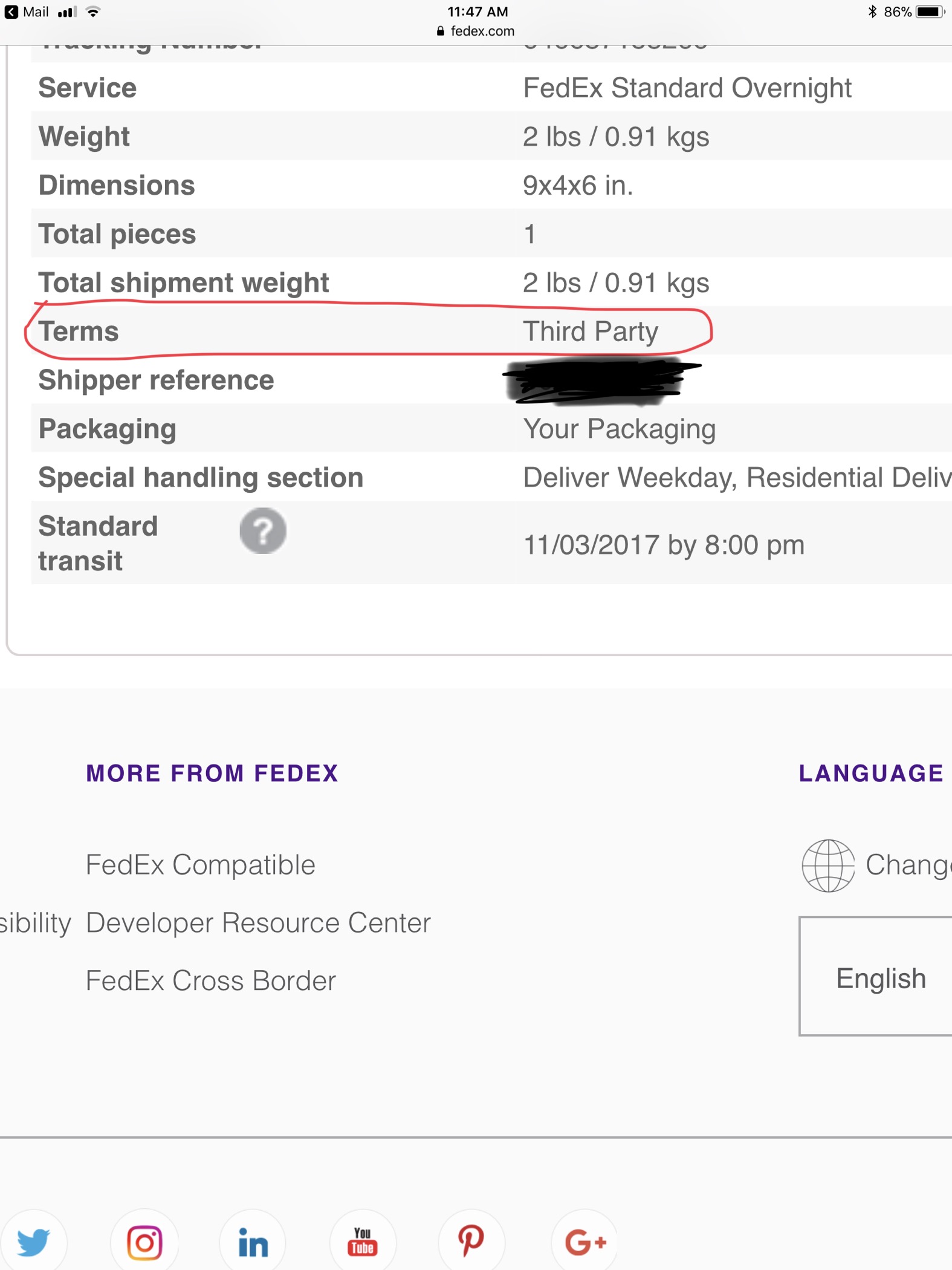Click the Third Party terms value
The width and height of the screenshot is (952, 1270).
pyautogui.click(x=591, y=331)
